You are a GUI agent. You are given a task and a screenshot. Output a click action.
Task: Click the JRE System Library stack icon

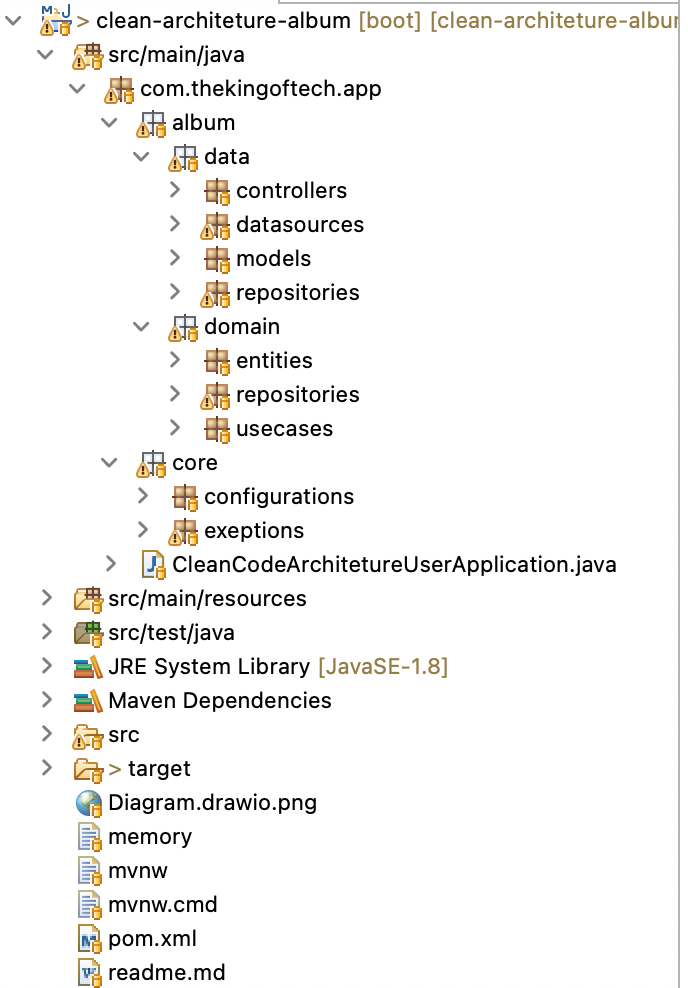click(x=88, y=666)
